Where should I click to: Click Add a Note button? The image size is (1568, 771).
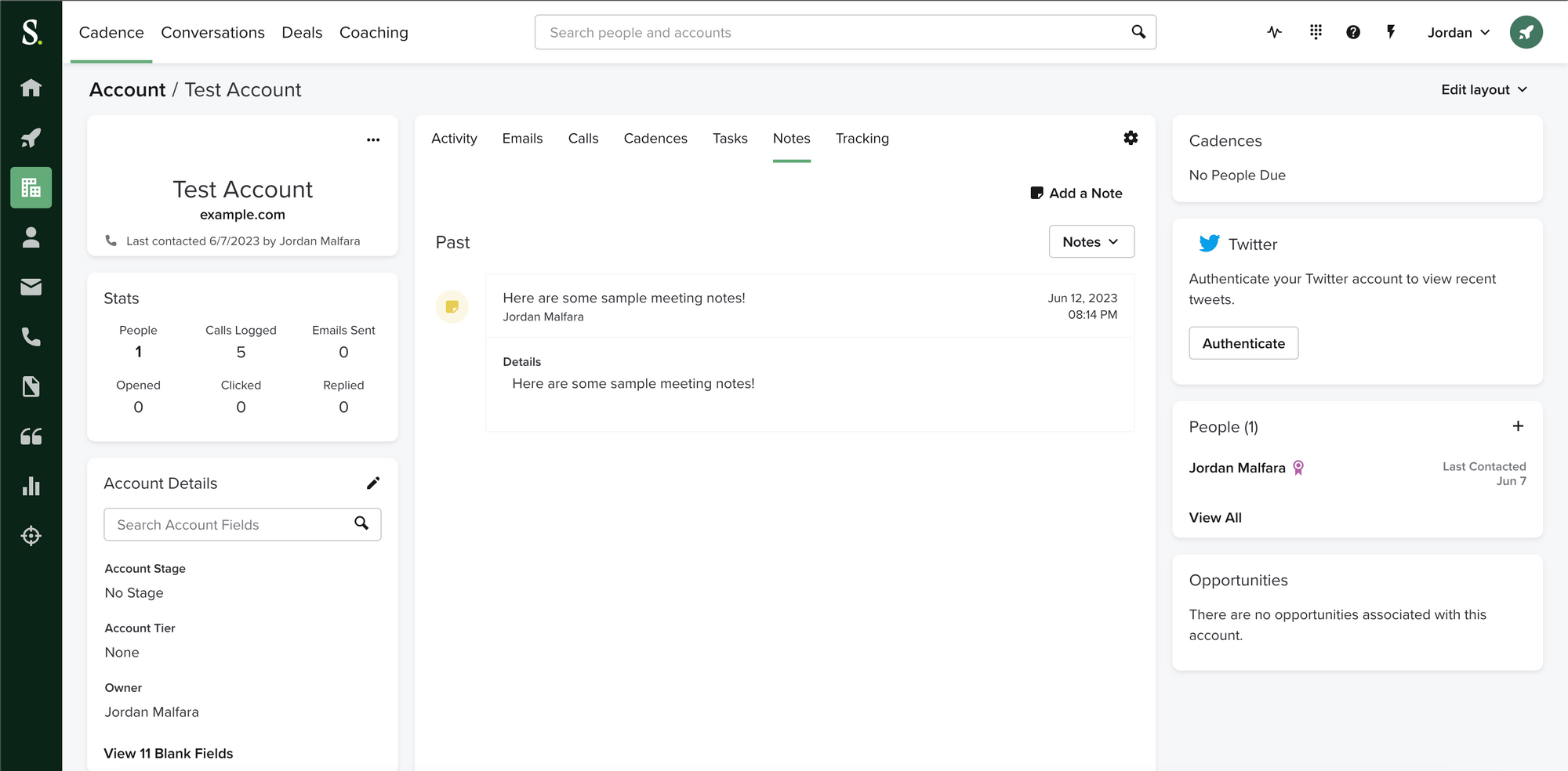coord(1076,194)
